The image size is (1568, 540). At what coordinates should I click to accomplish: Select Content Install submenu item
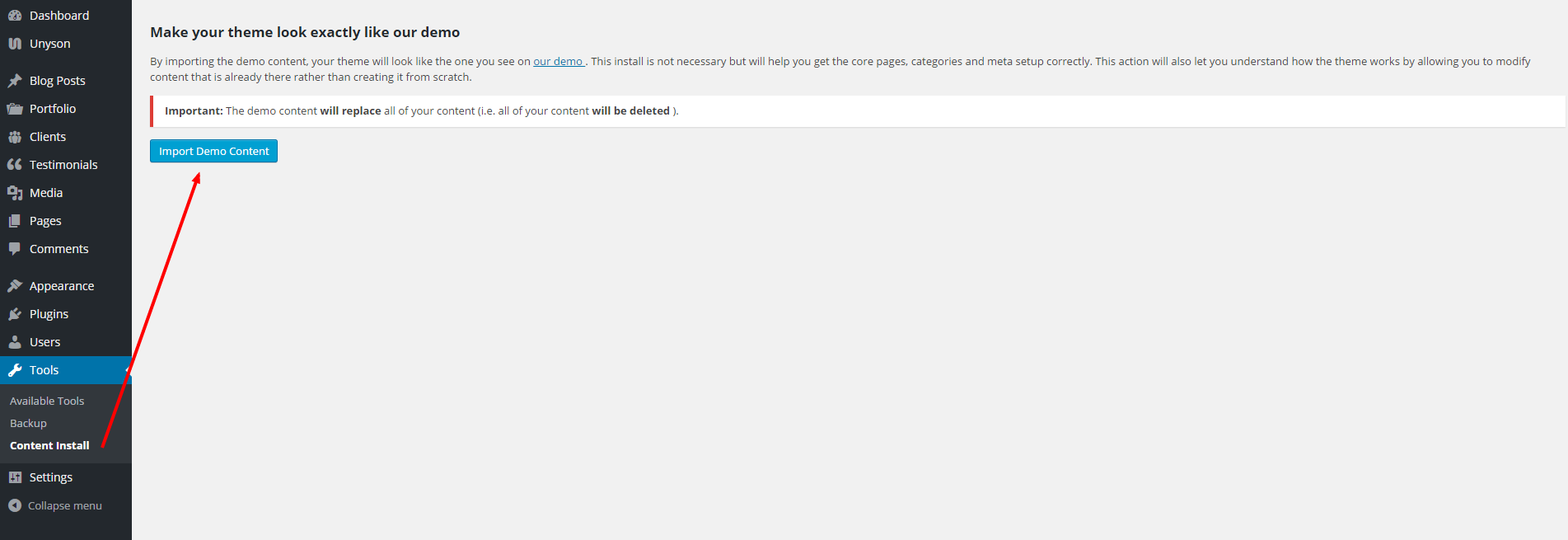(x=49, y=445)
